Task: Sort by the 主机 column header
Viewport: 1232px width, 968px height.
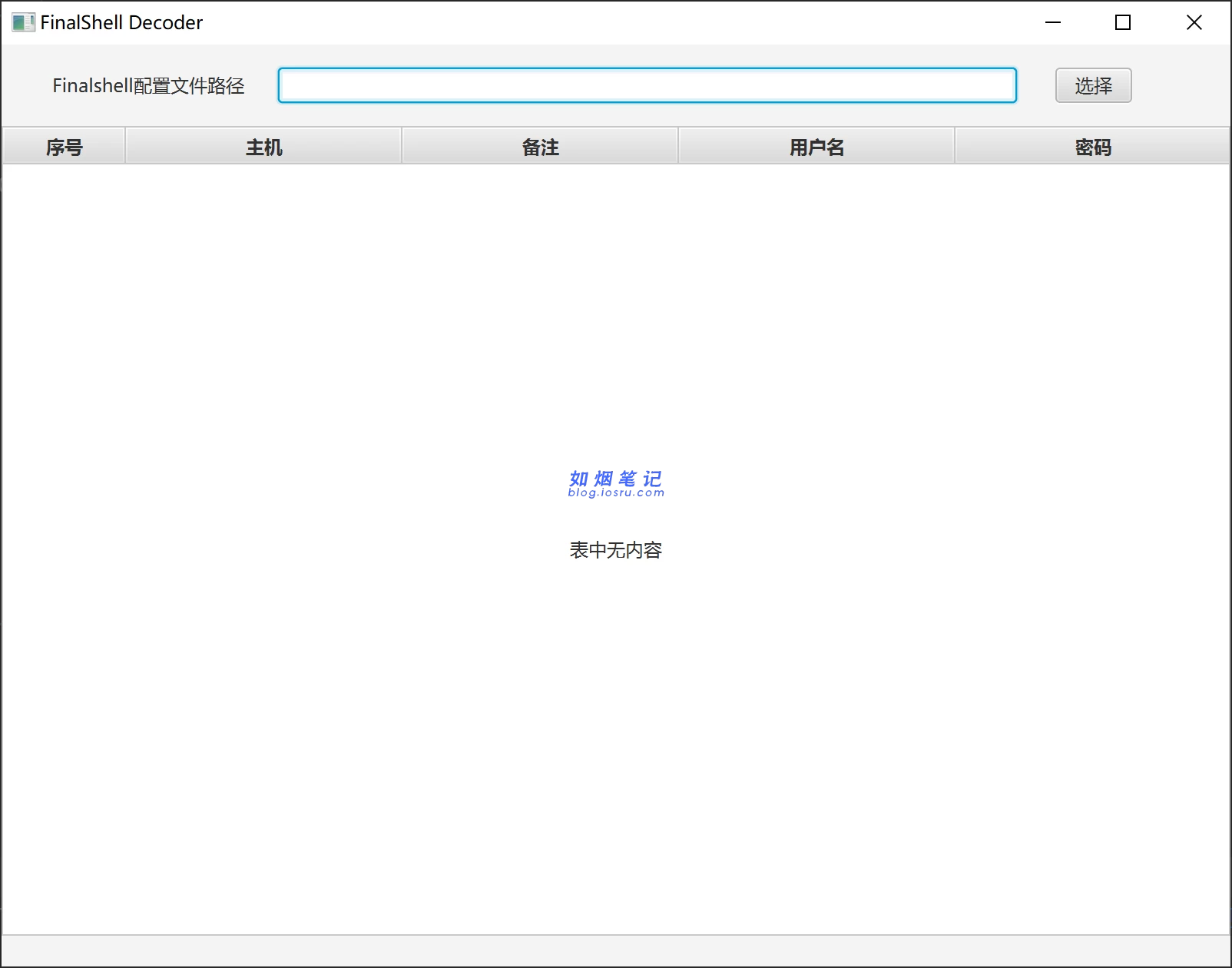Action: 263,147
